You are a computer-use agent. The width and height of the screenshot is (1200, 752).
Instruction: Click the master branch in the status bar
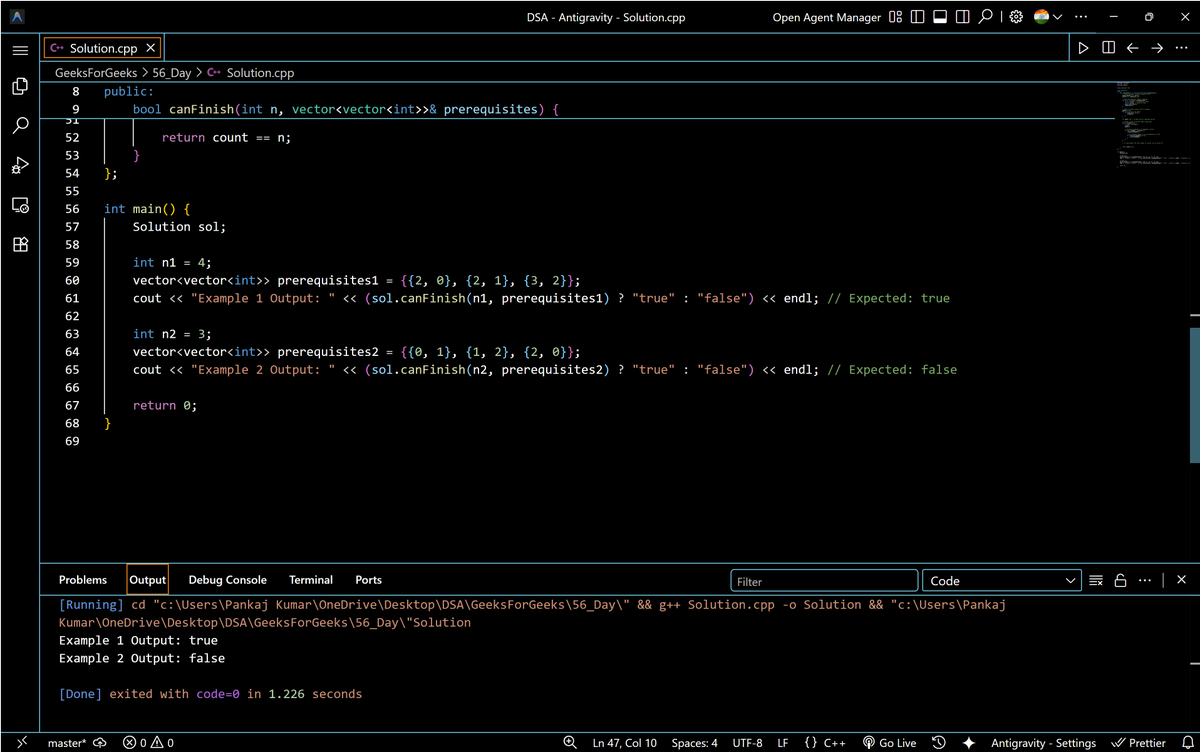click(x=67, y=743)
